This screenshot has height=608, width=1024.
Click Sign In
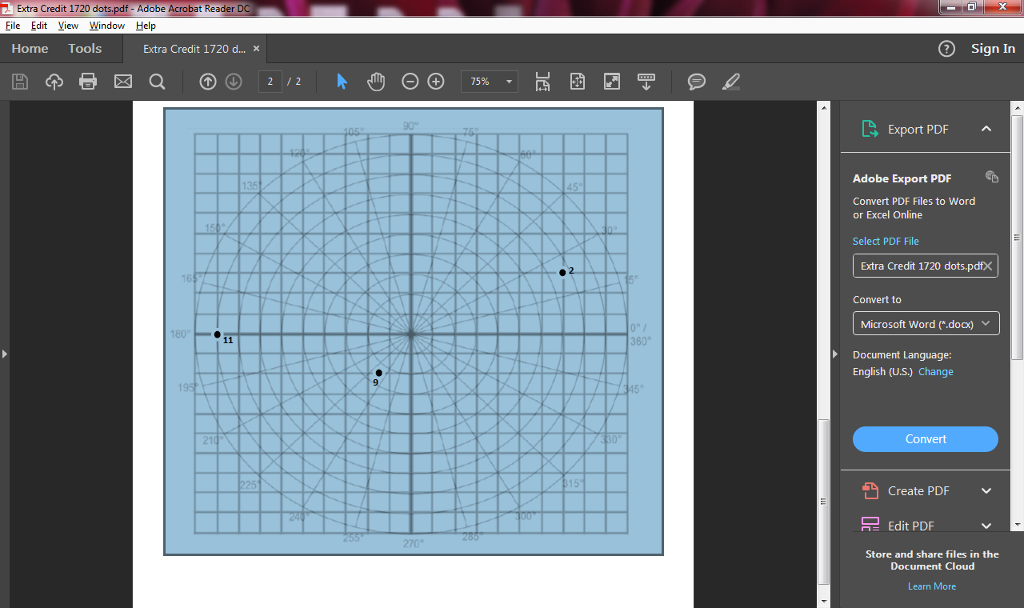(993, 48)
